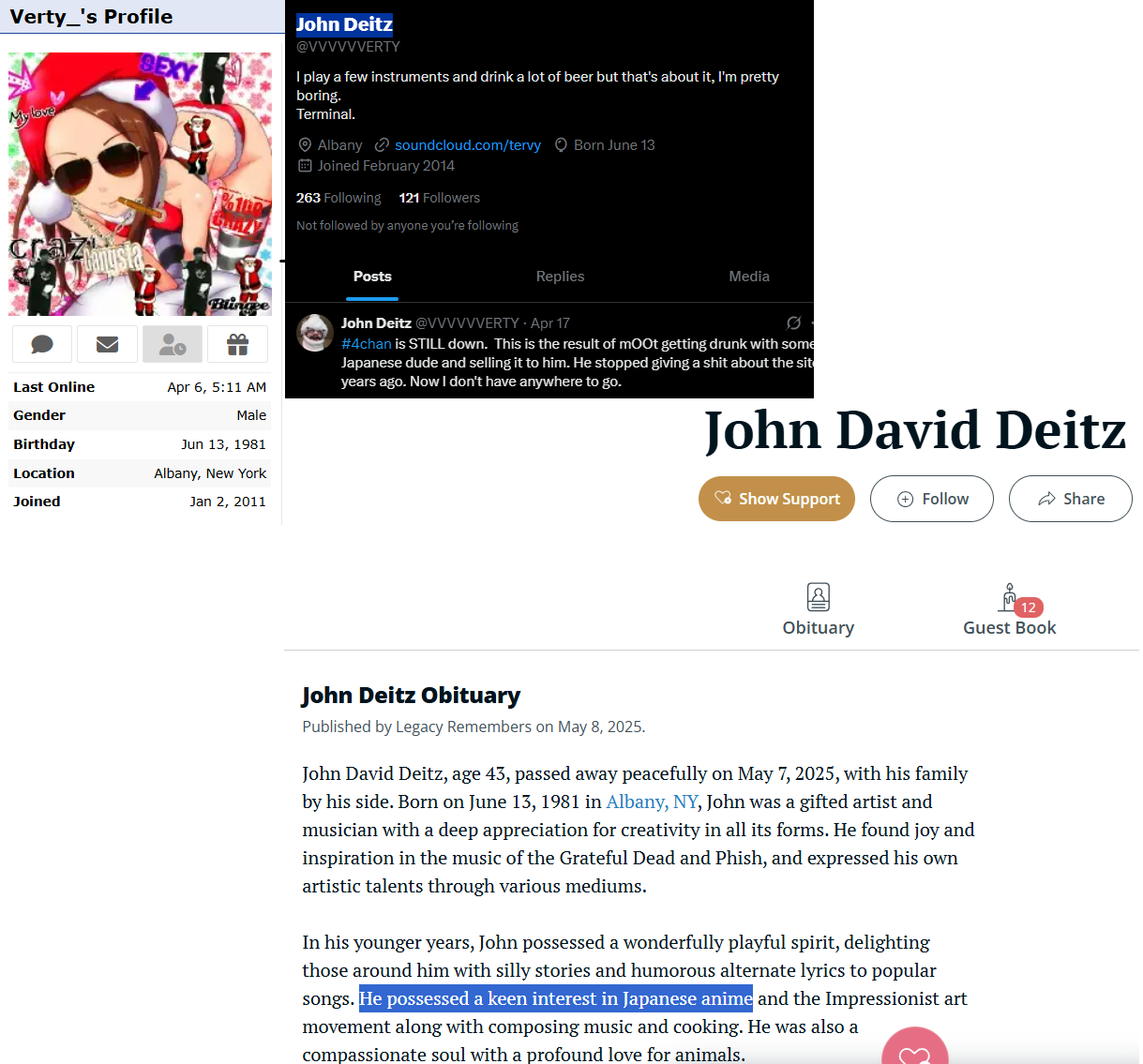Viewport: 1143px width, 1064px height.
Task: Open the 263 Following list
Action: pos(338,198)
